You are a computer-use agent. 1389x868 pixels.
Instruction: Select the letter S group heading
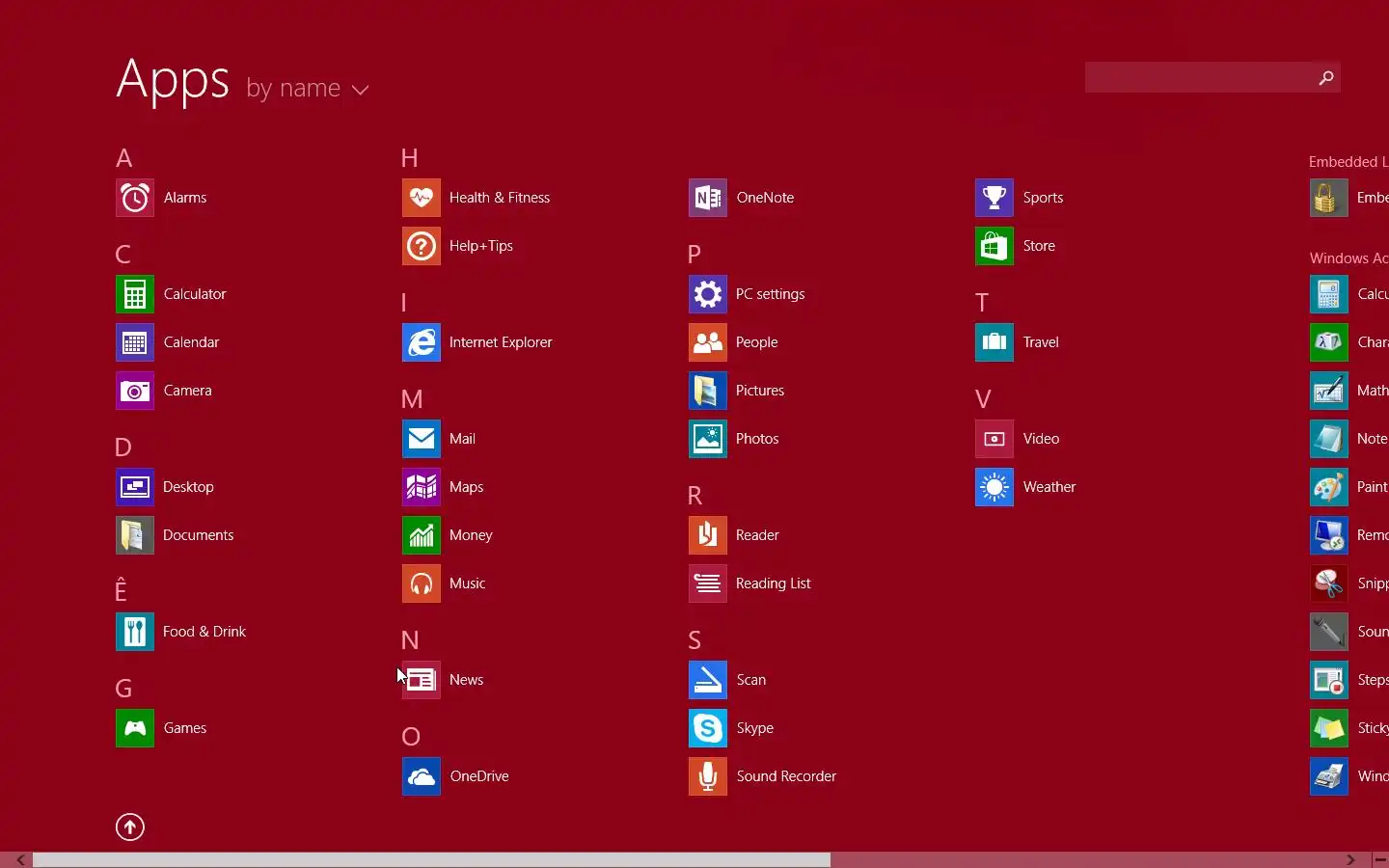point(694,639)
